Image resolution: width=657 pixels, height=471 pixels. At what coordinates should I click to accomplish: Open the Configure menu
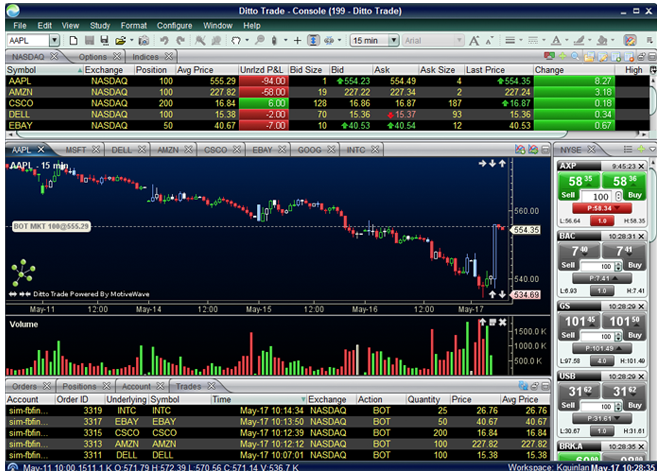tap(174, 26)
